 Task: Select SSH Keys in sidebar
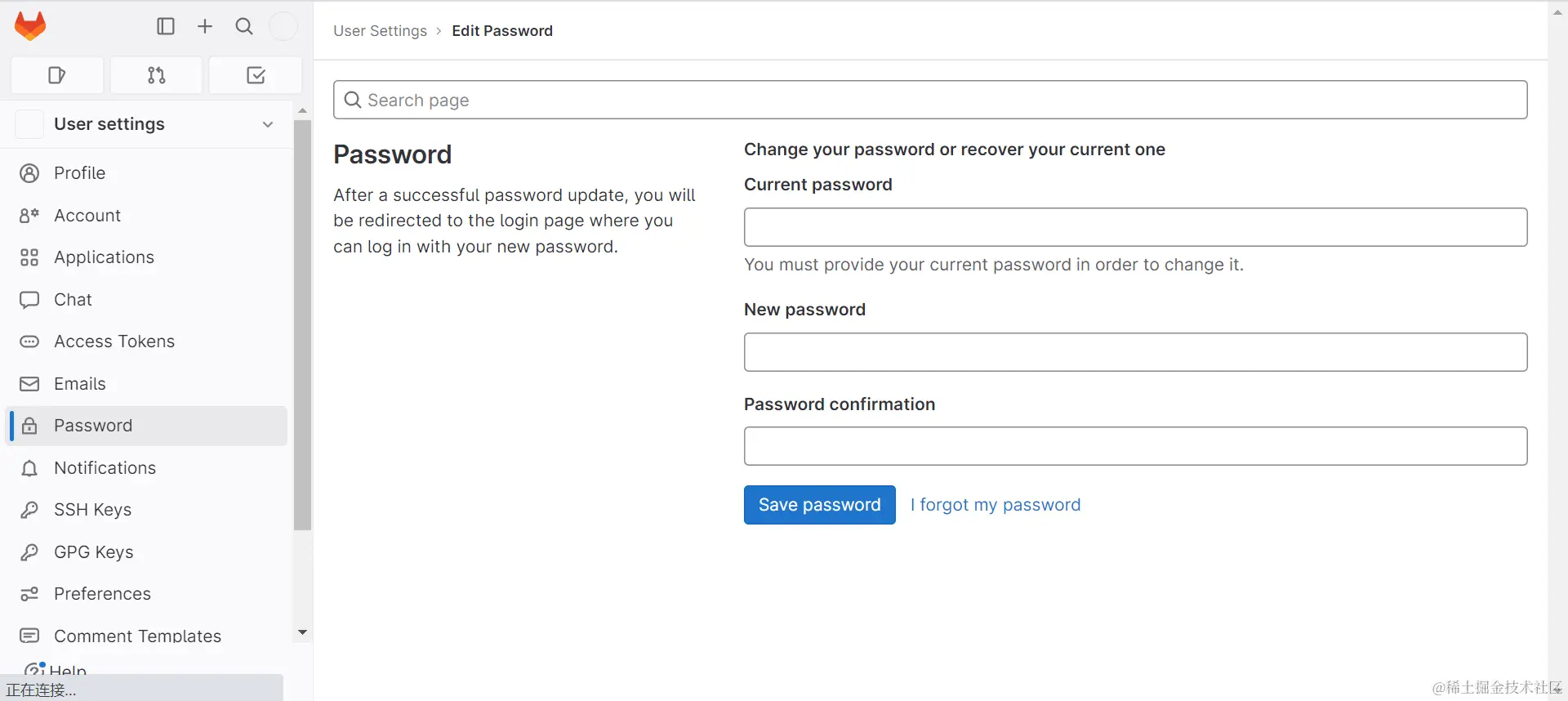pyautogui.click(x=92, y=510)
